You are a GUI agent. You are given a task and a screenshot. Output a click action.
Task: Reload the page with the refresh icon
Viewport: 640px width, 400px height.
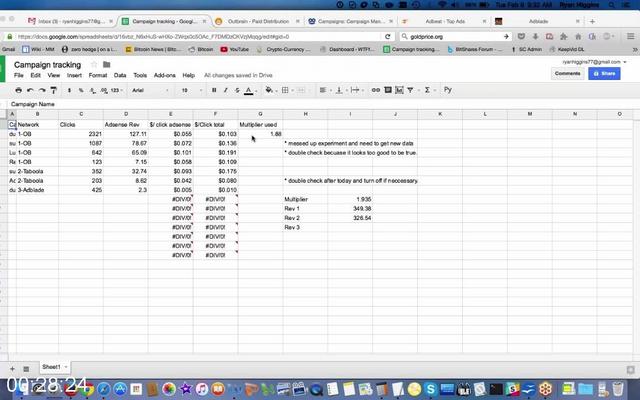point(388,37)
